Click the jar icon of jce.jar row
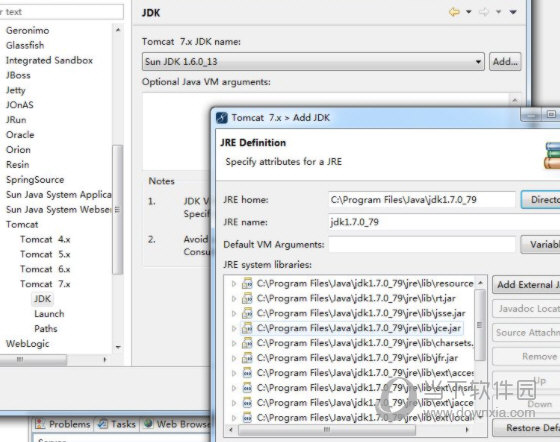This screenshot has width=560, height=442. click(x=247, y=328)
